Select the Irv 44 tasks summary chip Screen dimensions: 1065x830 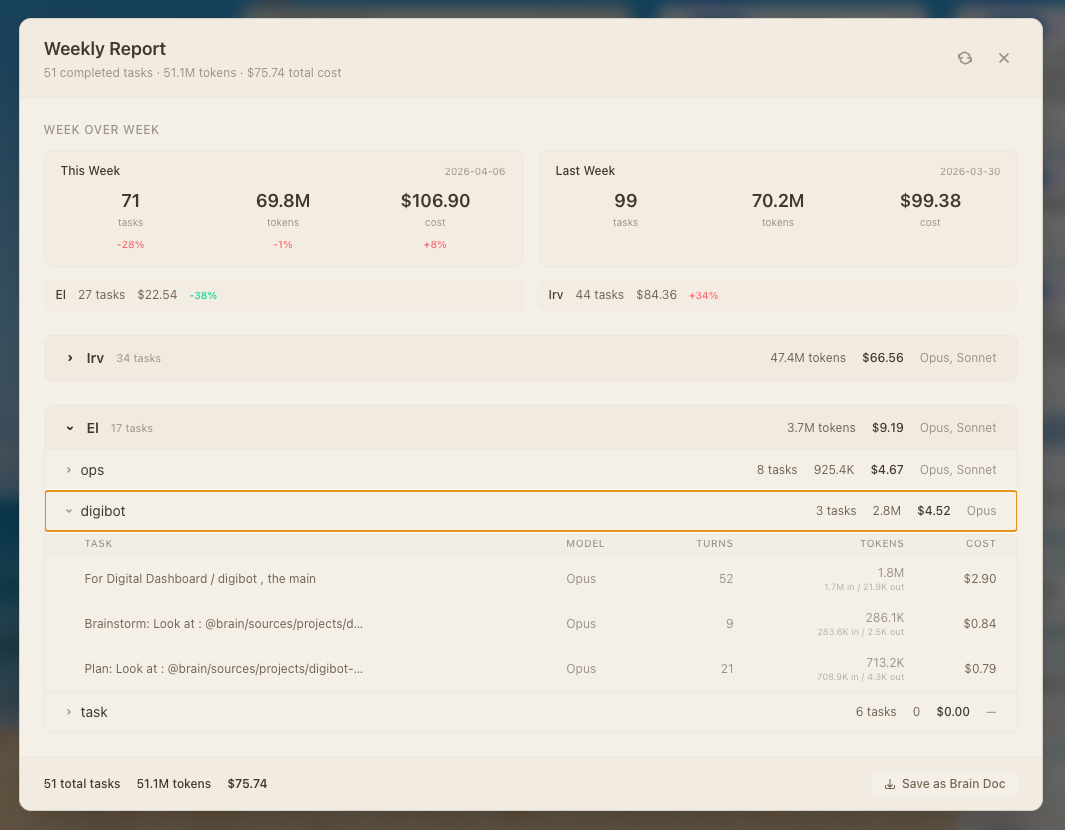coord(778,295)
